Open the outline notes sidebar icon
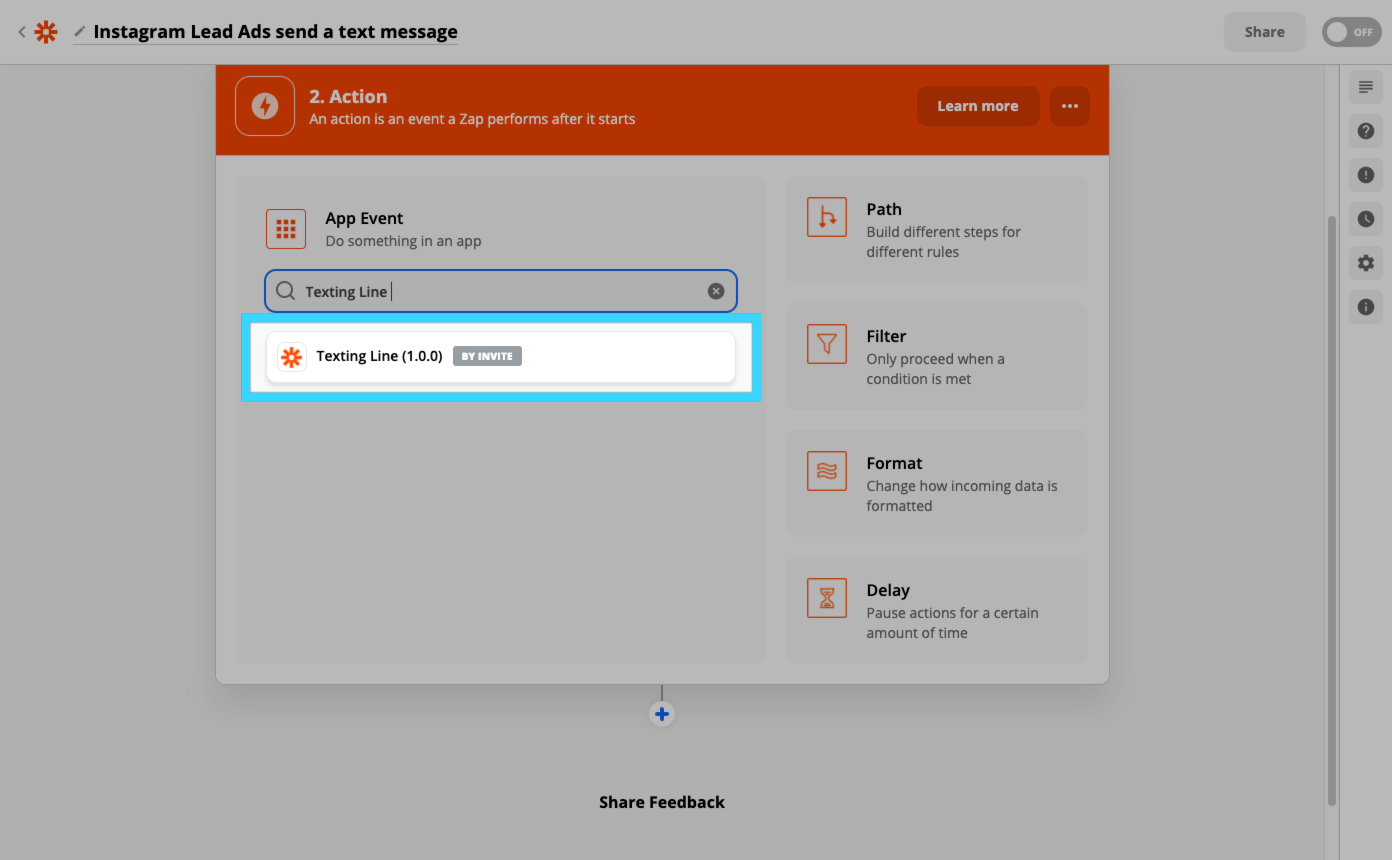Screen dimensions: 1392x860 (x=1365, y=88)
